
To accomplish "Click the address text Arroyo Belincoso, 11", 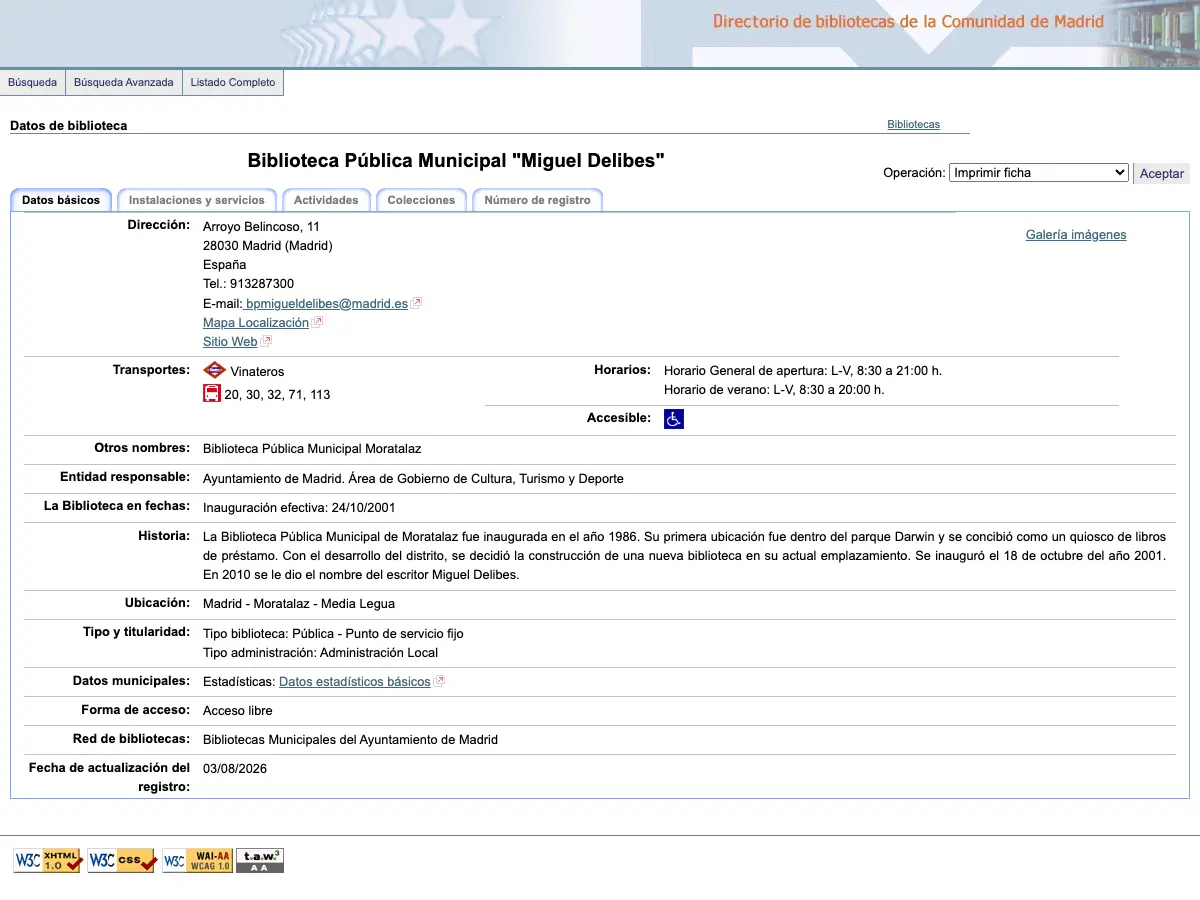I will pyautogui.click(x=262, y=227).
